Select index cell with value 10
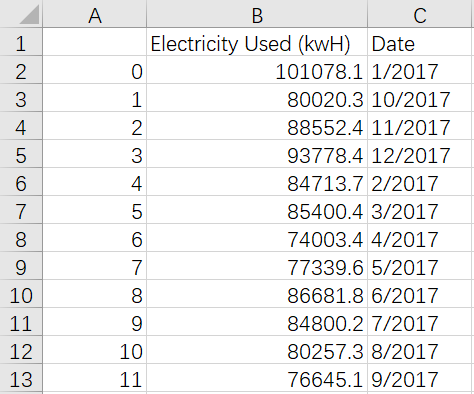 (x=95, y=350)
